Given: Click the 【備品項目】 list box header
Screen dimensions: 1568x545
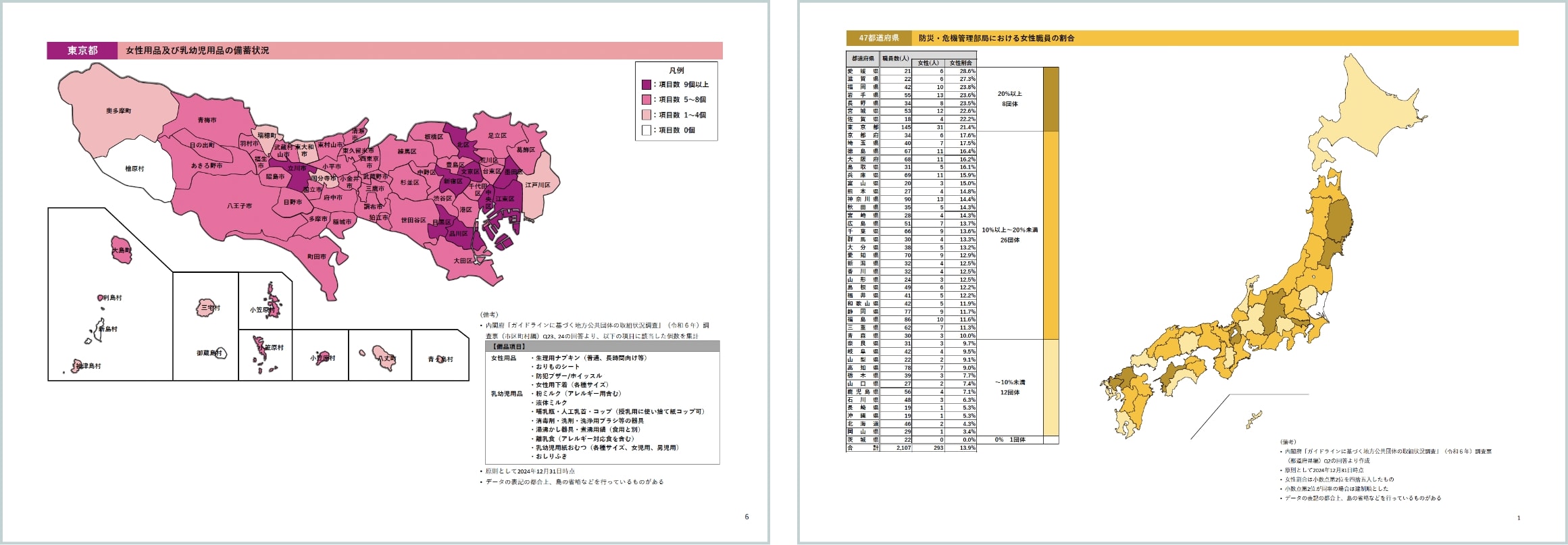Looking at the screenshot, I should 601,346.
